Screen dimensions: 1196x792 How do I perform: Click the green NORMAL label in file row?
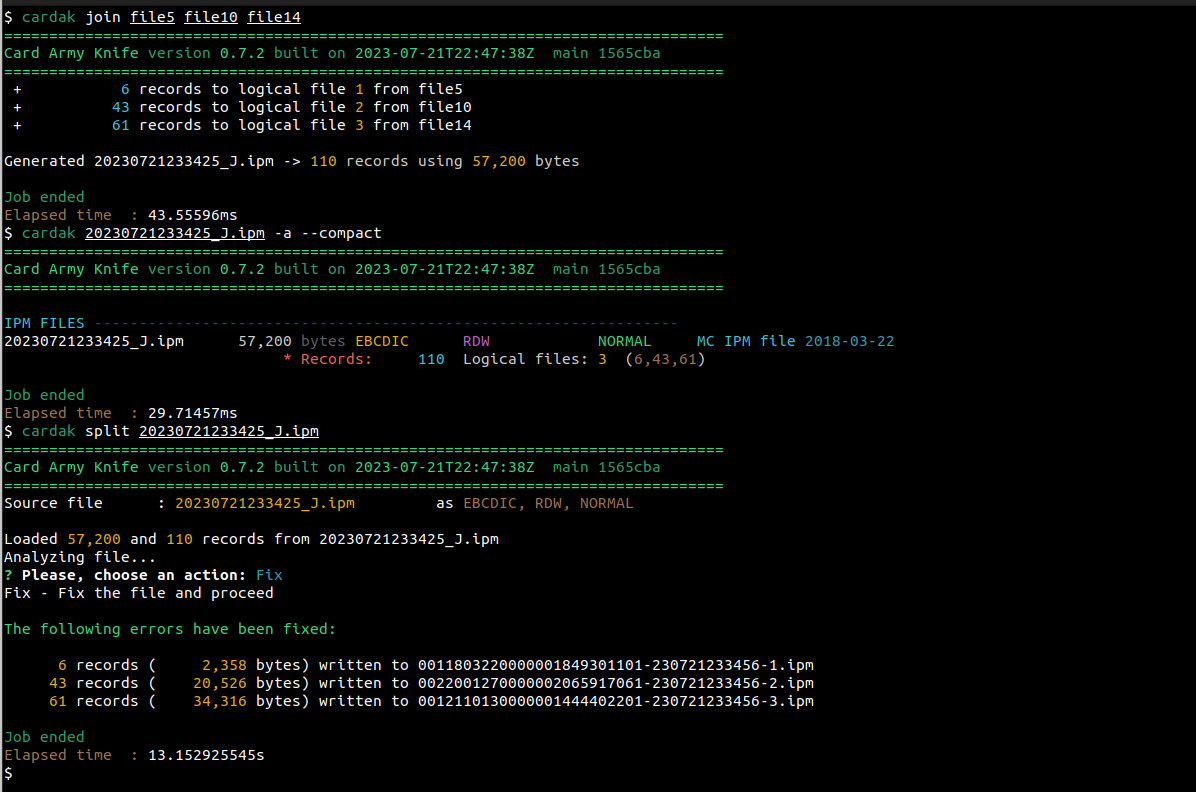[x=624, y=341]
